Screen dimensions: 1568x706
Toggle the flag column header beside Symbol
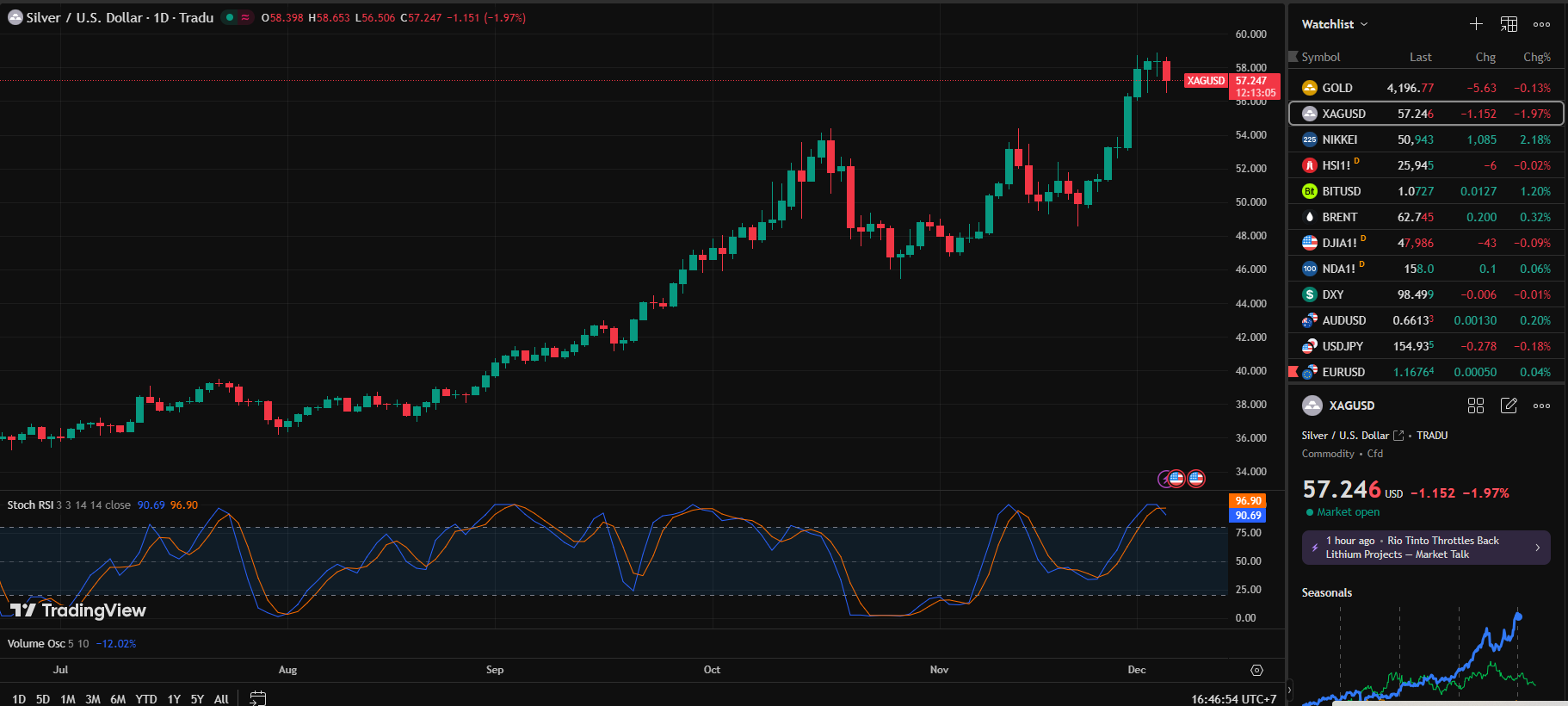(x=1293, y=57)
